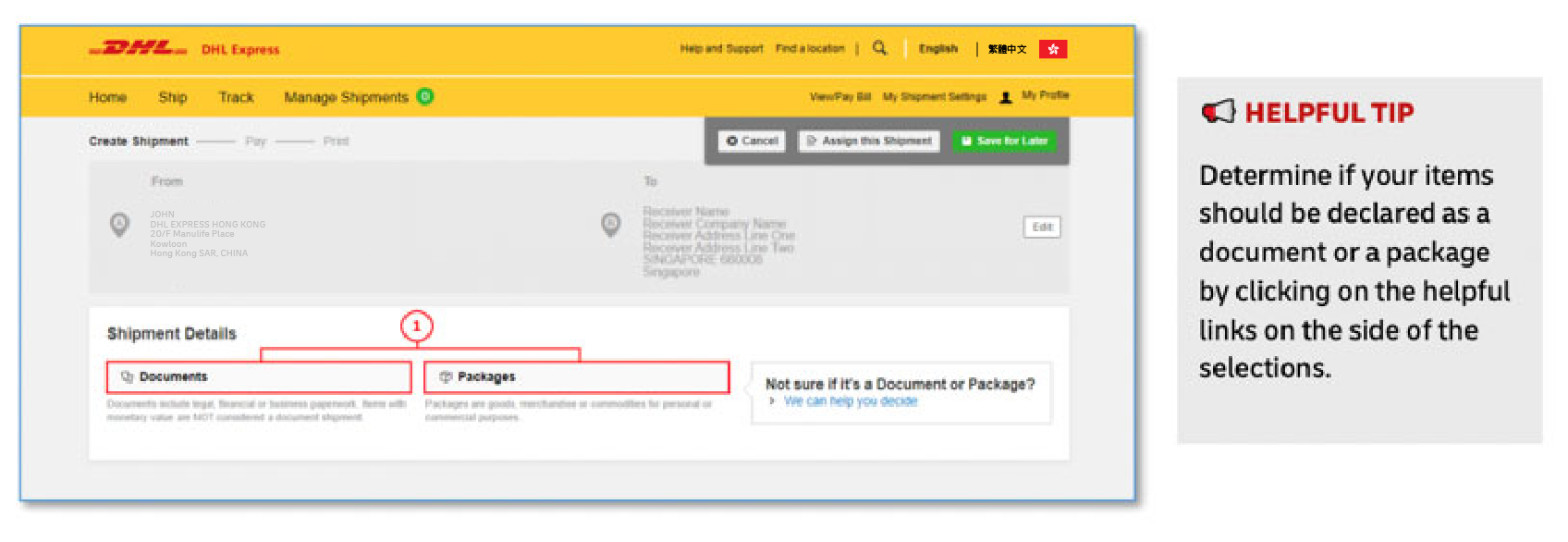1568x542 pixels.
Task: Open Help and Support link
Action: click(x=722, y=48)
